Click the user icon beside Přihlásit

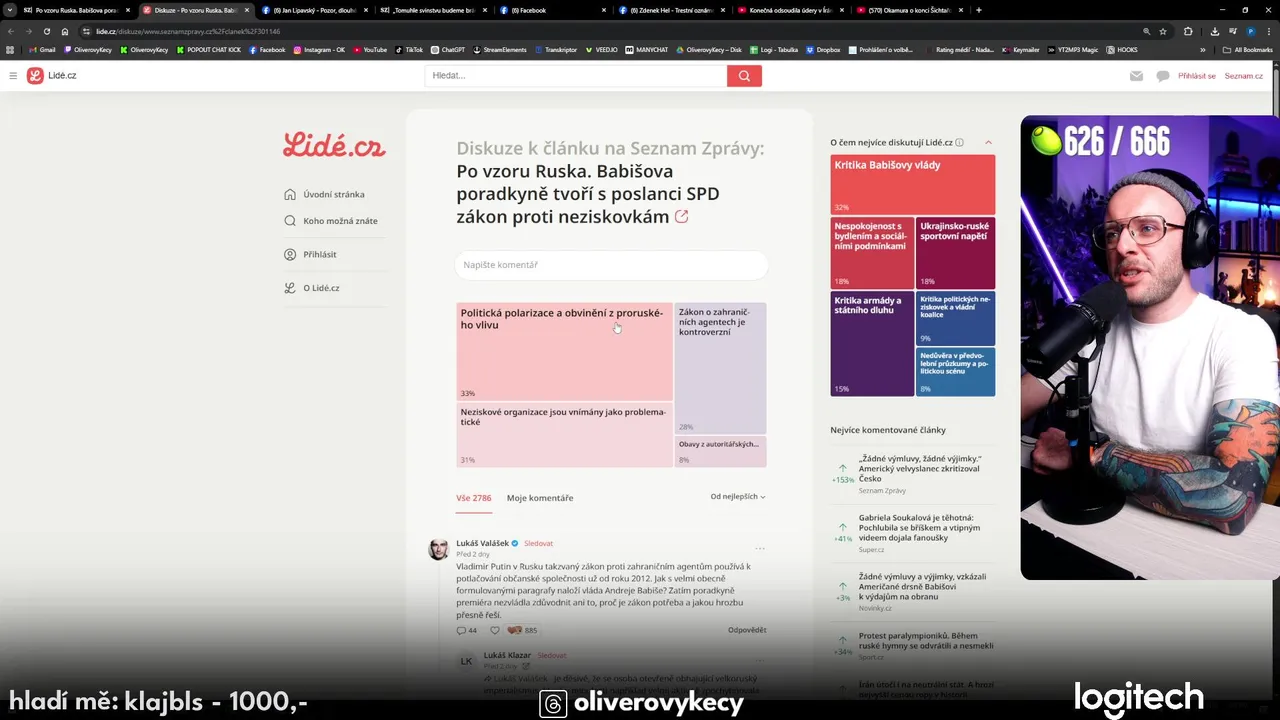(x=290, y=254)
